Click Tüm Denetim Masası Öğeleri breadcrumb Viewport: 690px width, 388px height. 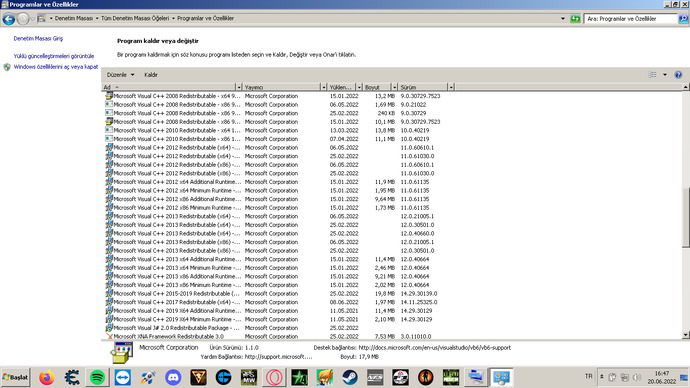(x=135, y=18)
